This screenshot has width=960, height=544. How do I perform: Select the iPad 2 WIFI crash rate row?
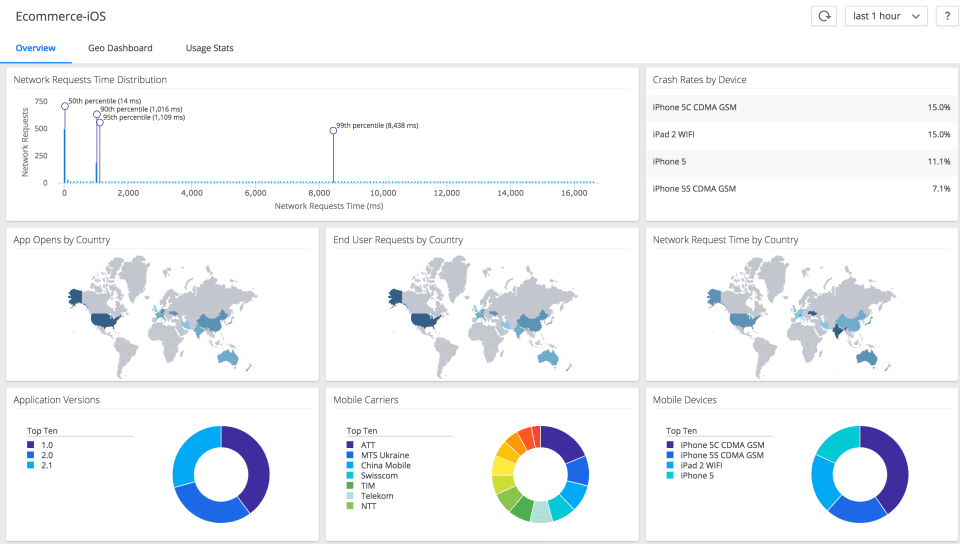tap(801, 135)
